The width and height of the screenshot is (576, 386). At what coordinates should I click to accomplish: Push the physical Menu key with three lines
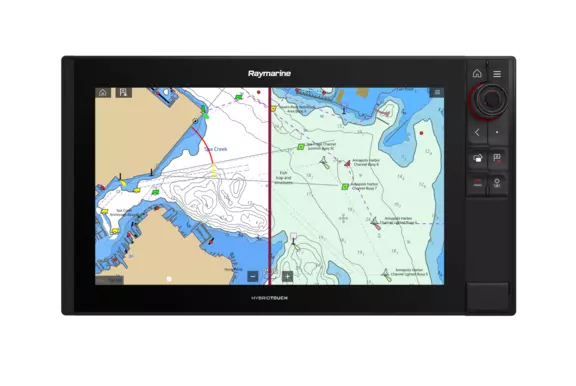[x=497, y=74]
